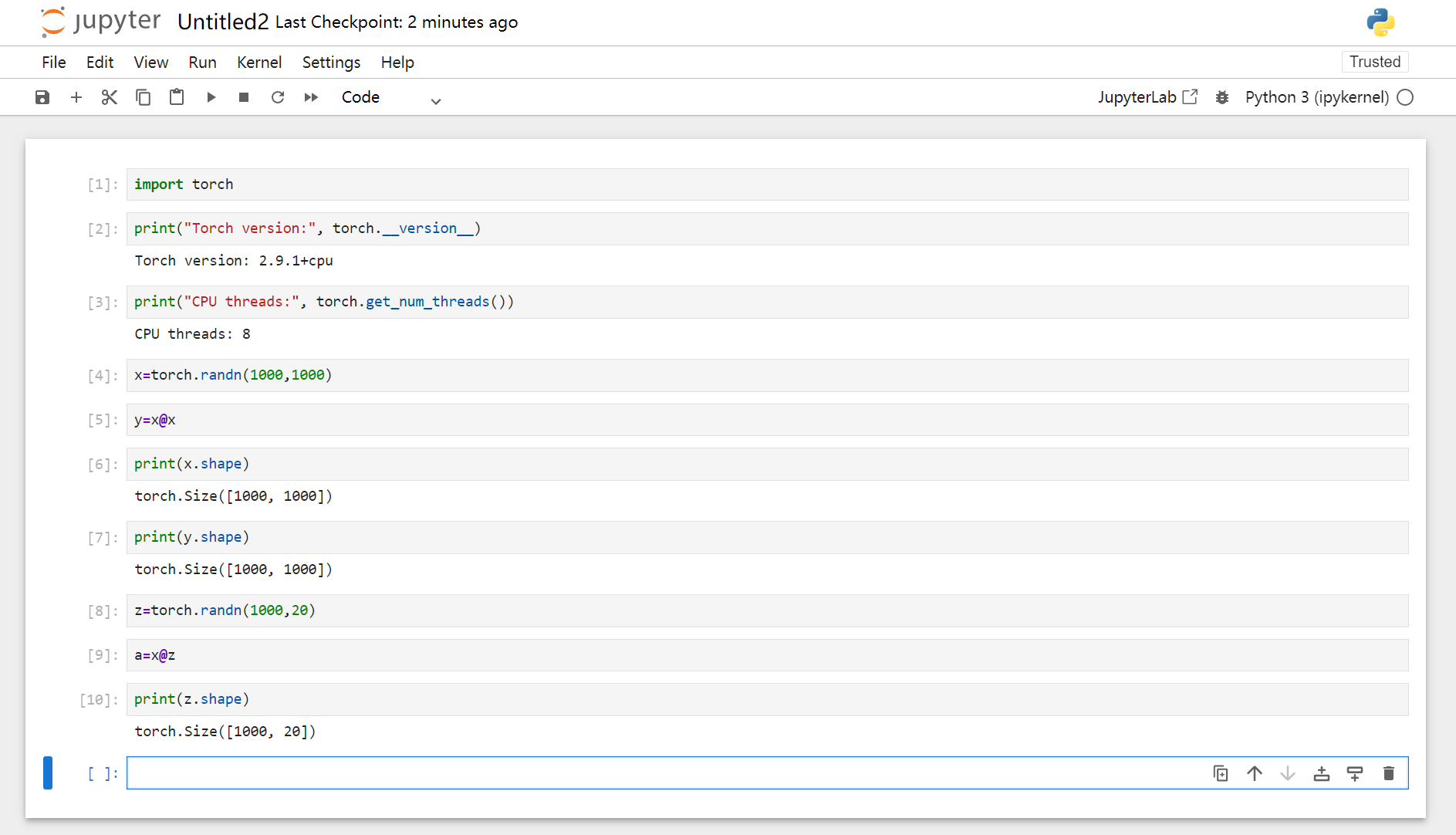
Task: Open notebook in JupyterLab link
Action: tap(1147, 97)
